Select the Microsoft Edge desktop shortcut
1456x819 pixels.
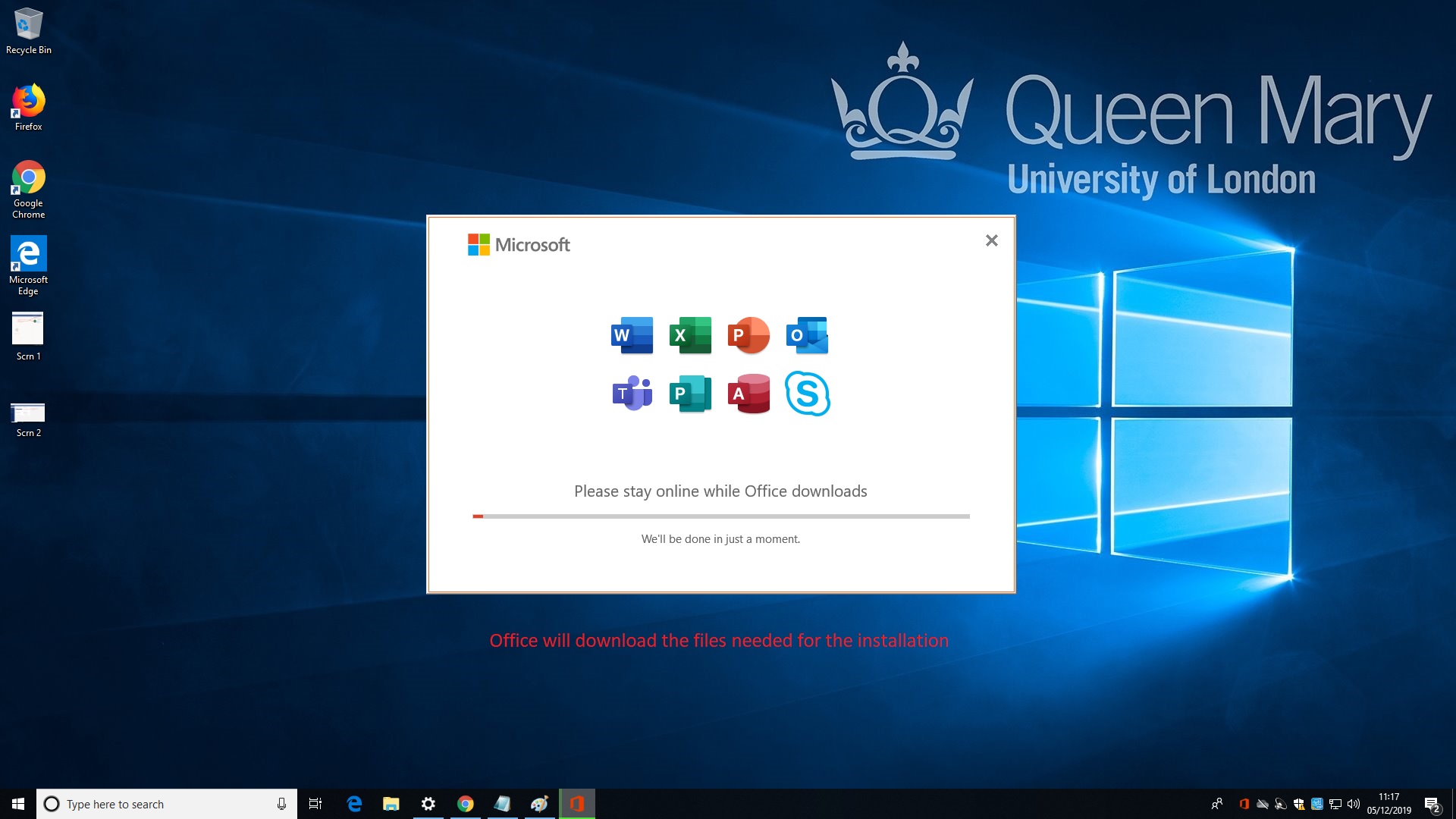[x=29, y=265]
